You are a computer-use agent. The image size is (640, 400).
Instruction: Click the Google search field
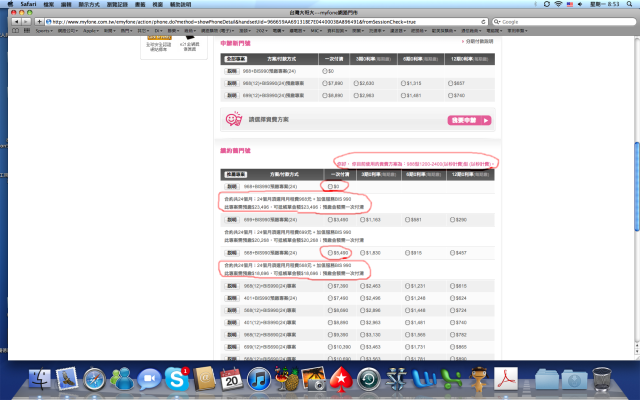(564, 22)
